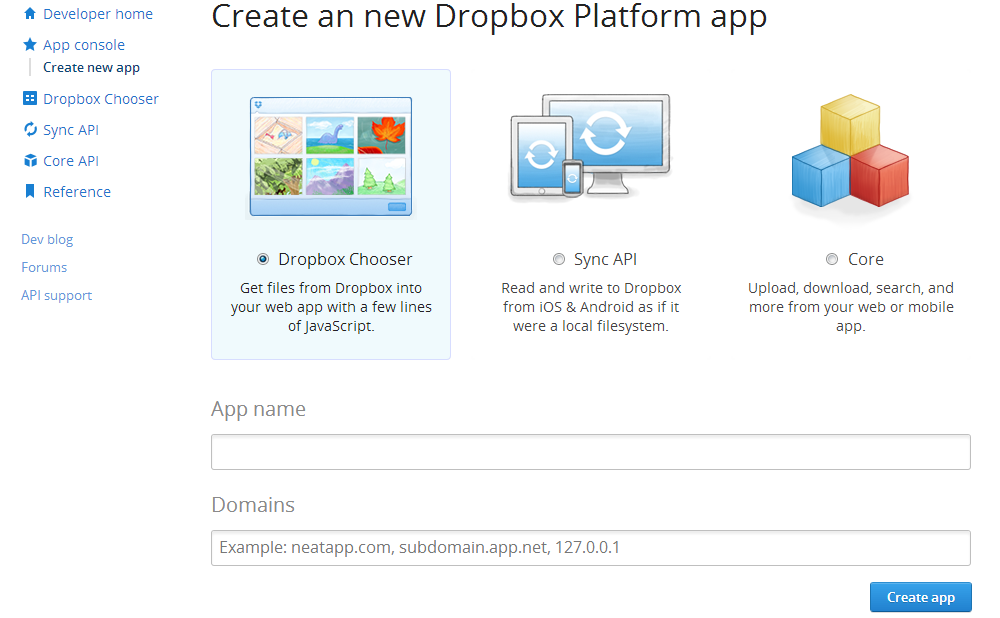The image size is (1000, 618).
Task: Click the Sync API devices illustration
Action: (x=590, y=146)
